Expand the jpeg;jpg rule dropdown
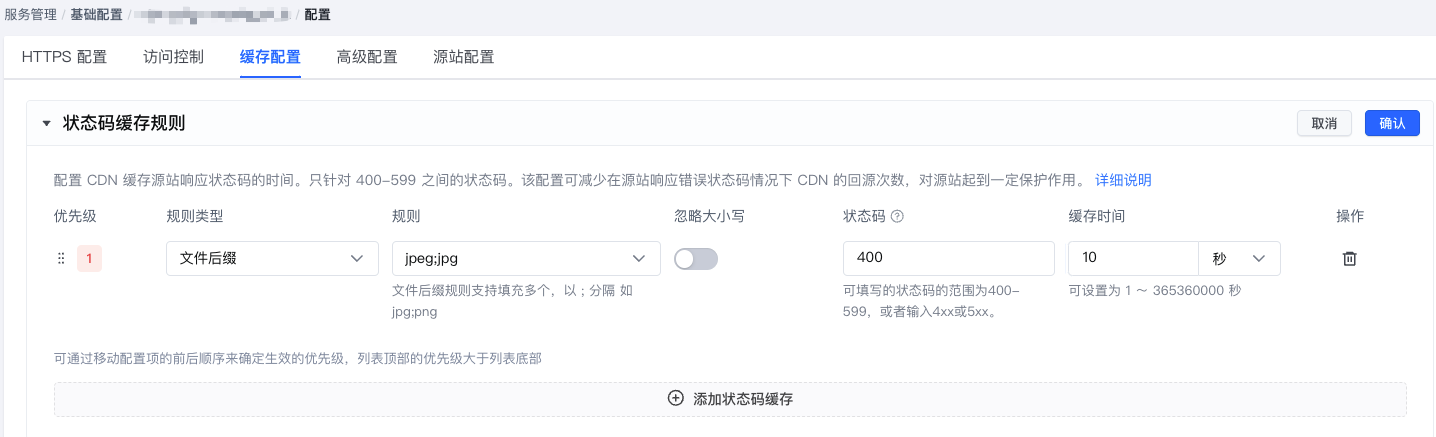This screenshot has height=437, width=1436. point(526,258)
